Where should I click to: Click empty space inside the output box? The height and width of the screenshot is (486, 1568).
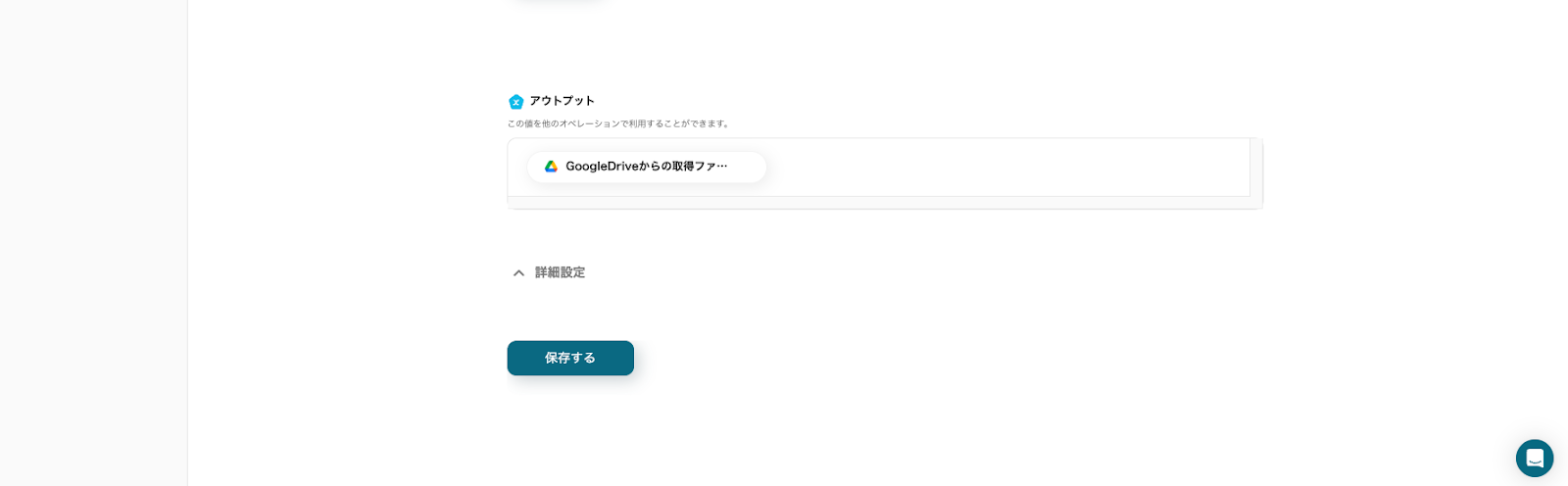point(1000,168)
